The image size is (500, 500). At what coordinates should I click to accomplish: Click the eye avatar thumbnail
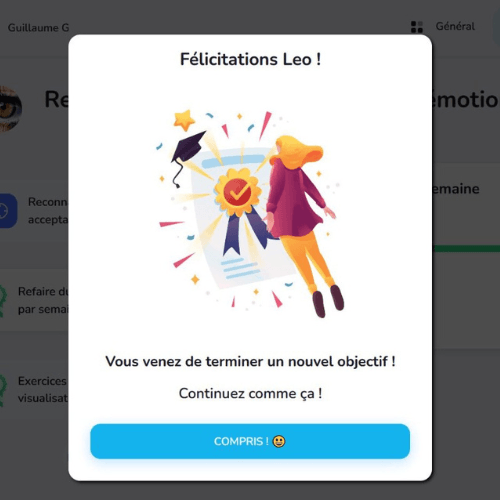coord(10,108)
